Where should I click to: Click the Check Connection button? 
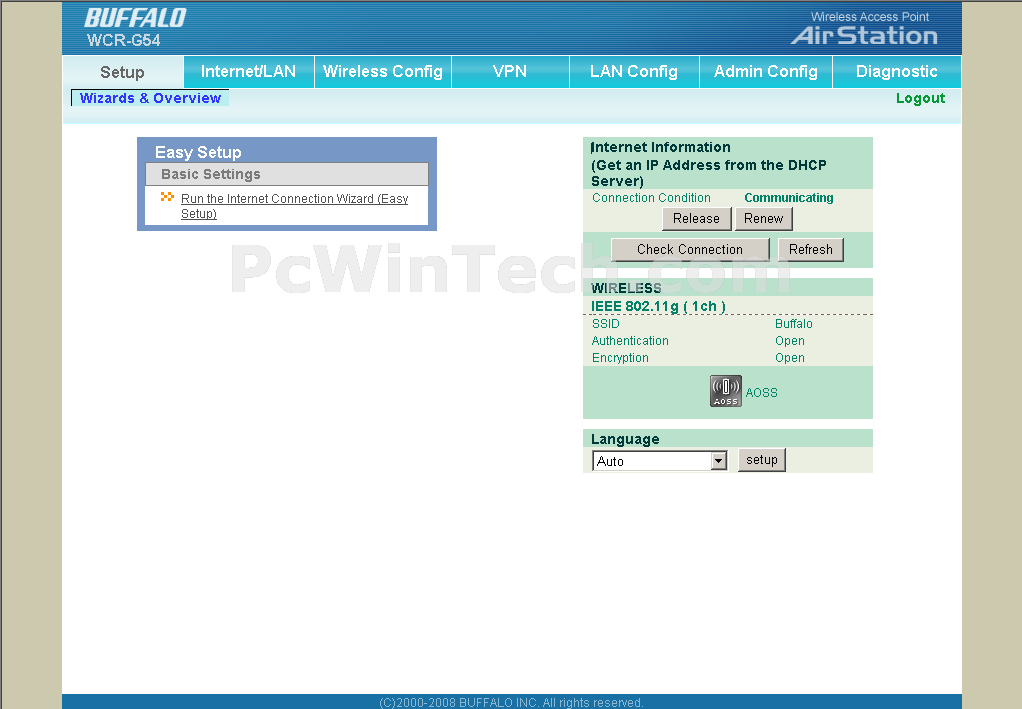[x=690, y=250]
